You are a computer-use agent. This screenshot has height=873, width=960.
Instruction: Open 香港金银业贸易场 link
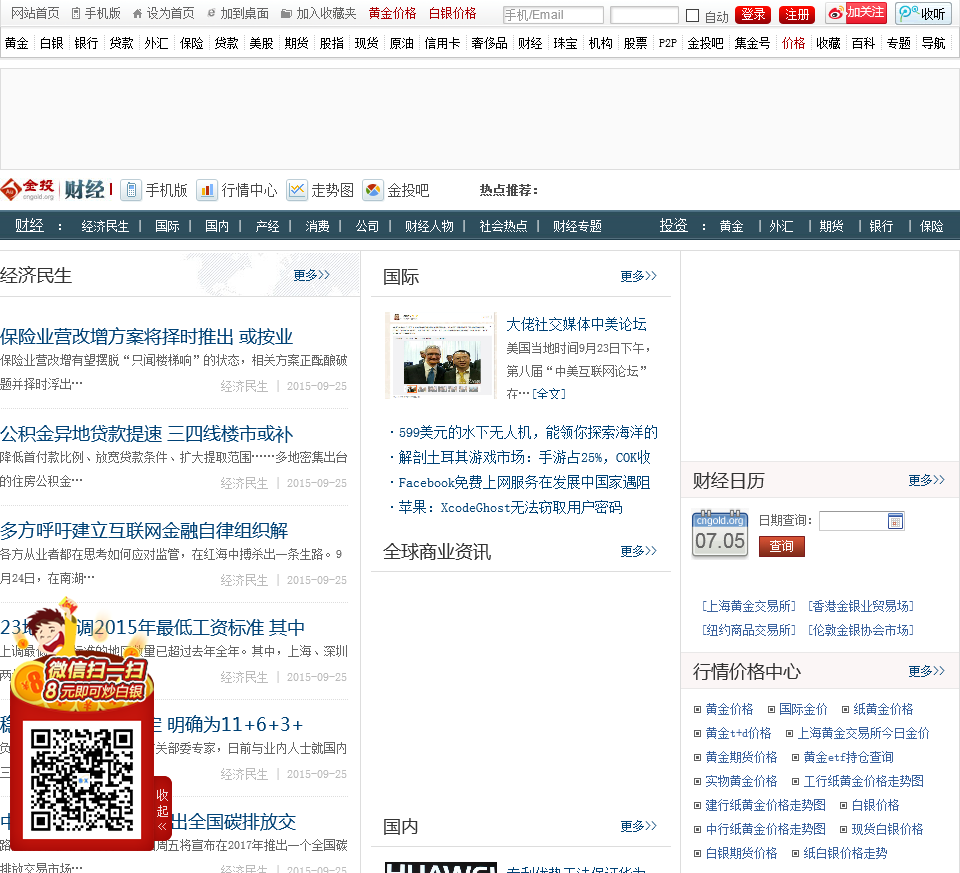861,606
